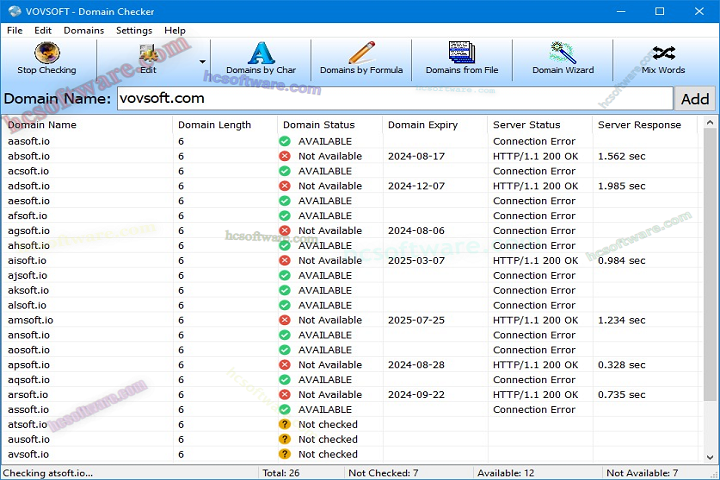Click the green check icon for aesoft.io
The height and width of the screenshot is (480, 720).
click(285, 201)
